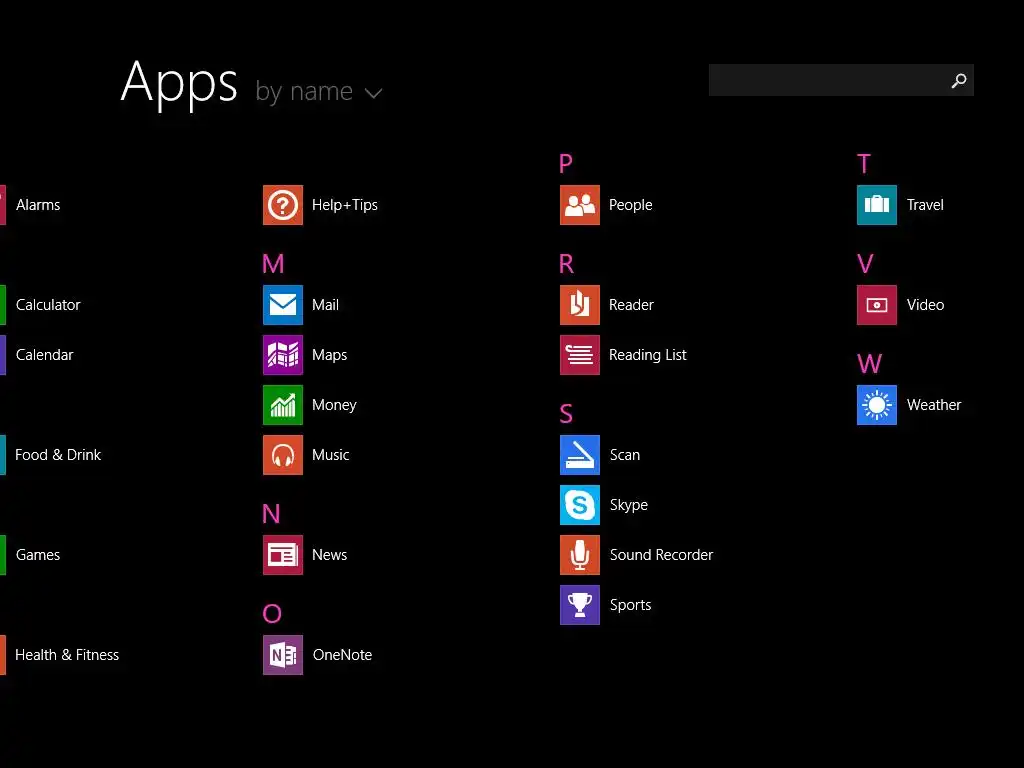Click the 'OneNote' text label
The image size is (1024, 768).
(342, 655)
